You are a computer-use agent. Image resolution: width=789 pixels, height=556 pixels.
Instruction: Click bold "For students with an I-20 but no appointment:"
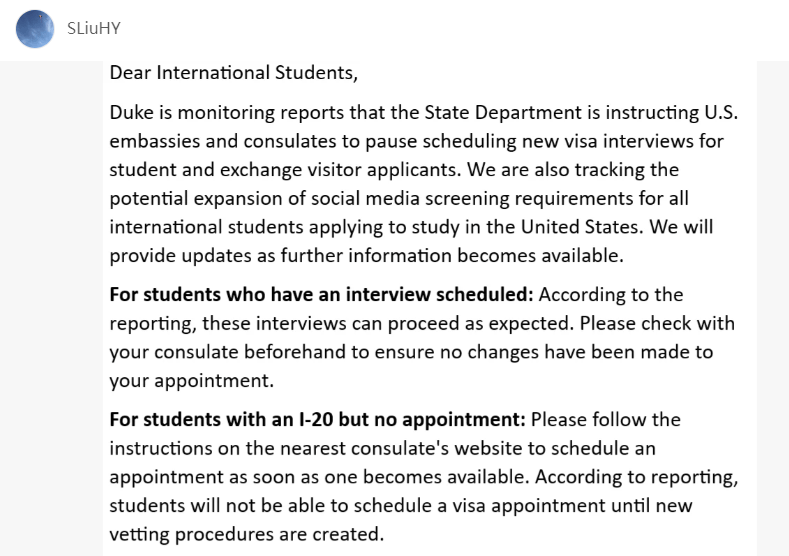(x=318, y=419)
